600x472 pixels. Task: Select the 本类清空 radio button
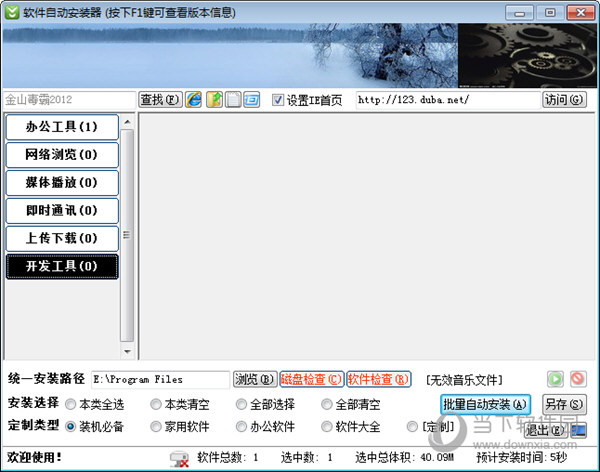pos(156,404)
